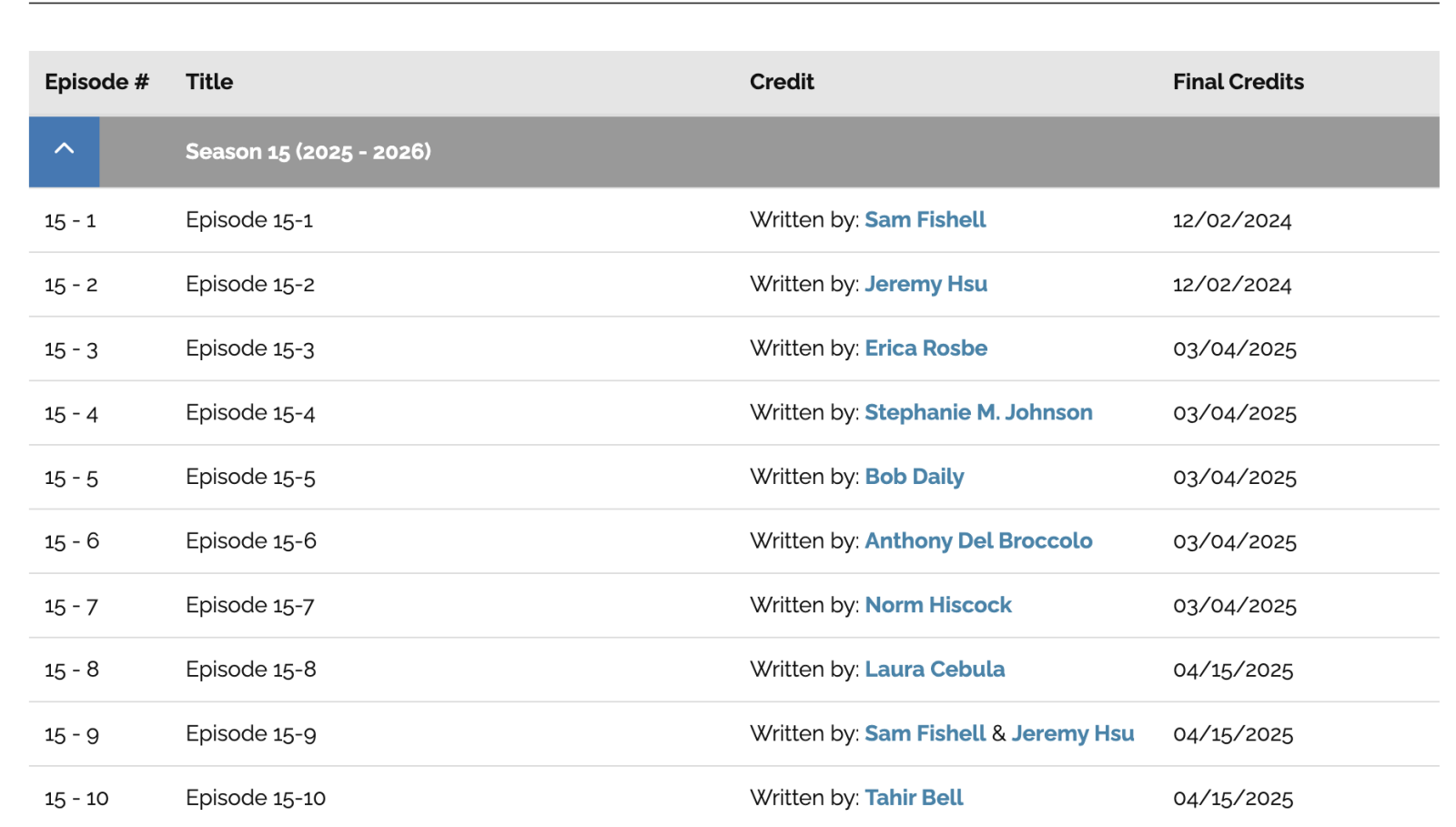This screenshot has width=1456, height=827.
Task: Click the Title column header
Action: click(209, 82)
